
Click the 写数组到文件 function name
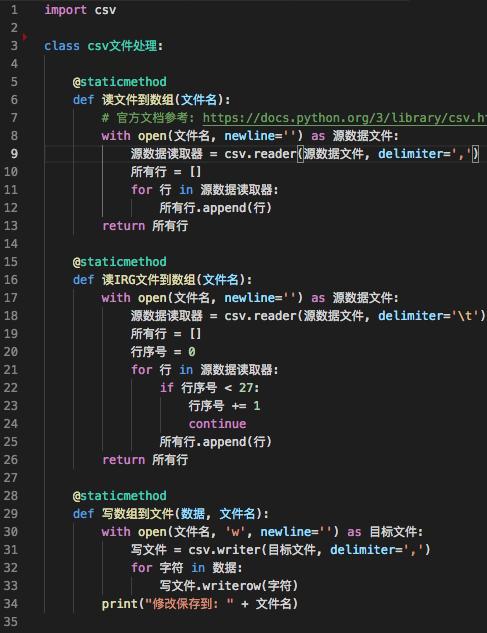138,514
